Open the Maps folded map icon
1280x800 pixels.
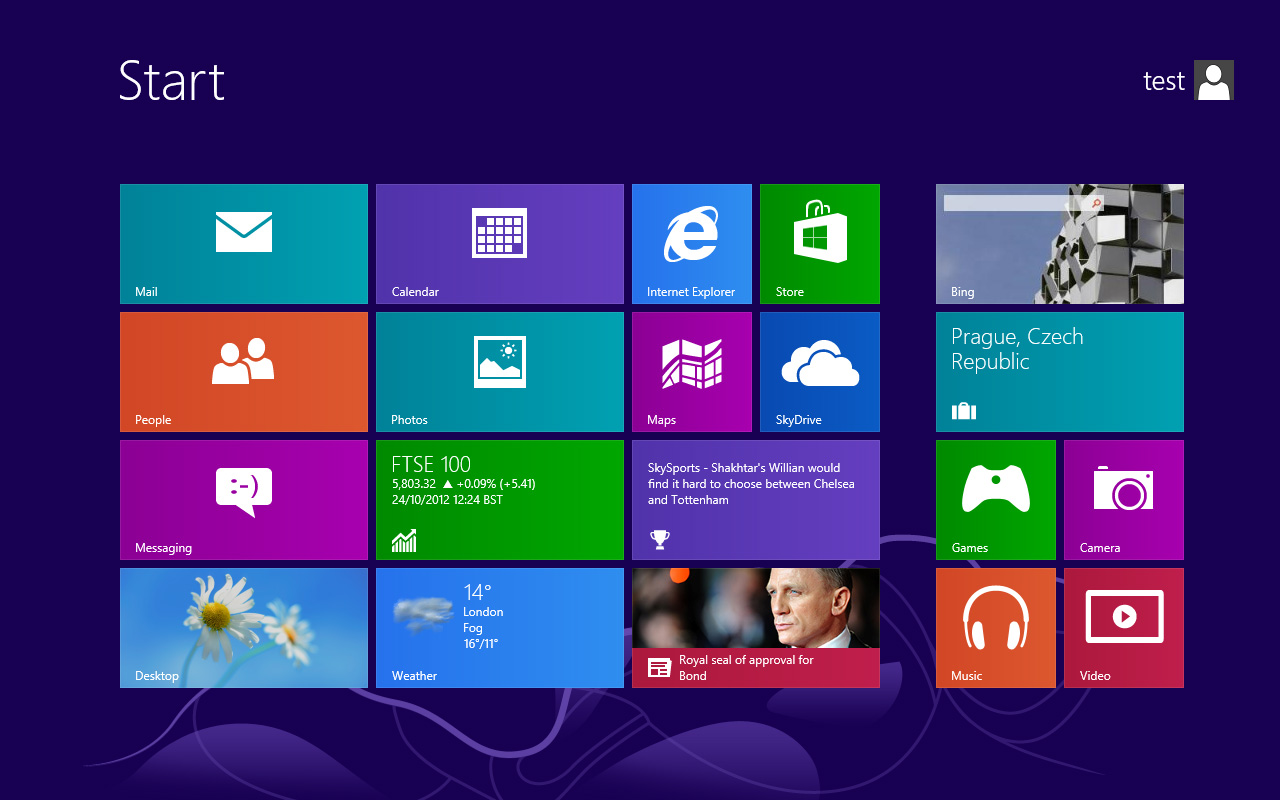pos(692,363)
